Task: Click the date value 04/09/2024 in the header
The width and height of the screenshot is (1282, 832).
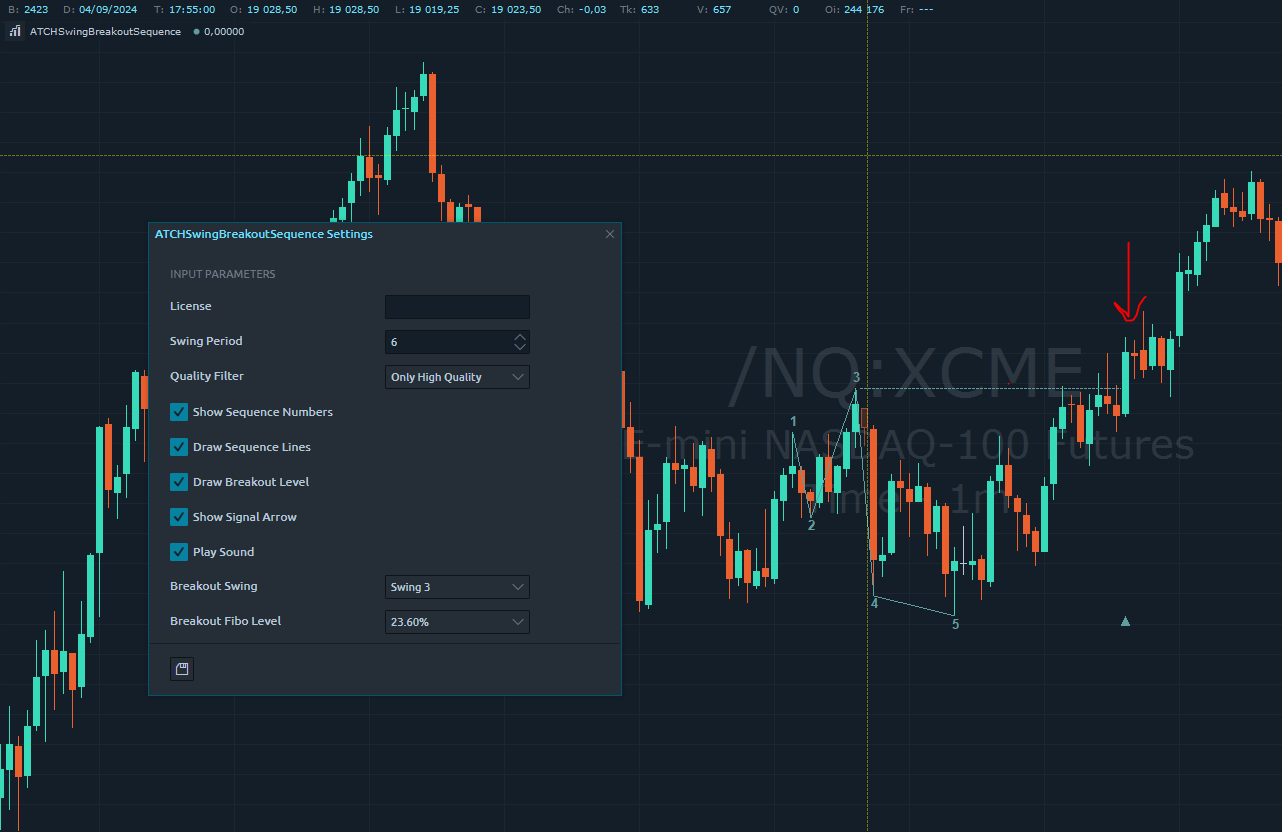Action: tap(108, 9)
